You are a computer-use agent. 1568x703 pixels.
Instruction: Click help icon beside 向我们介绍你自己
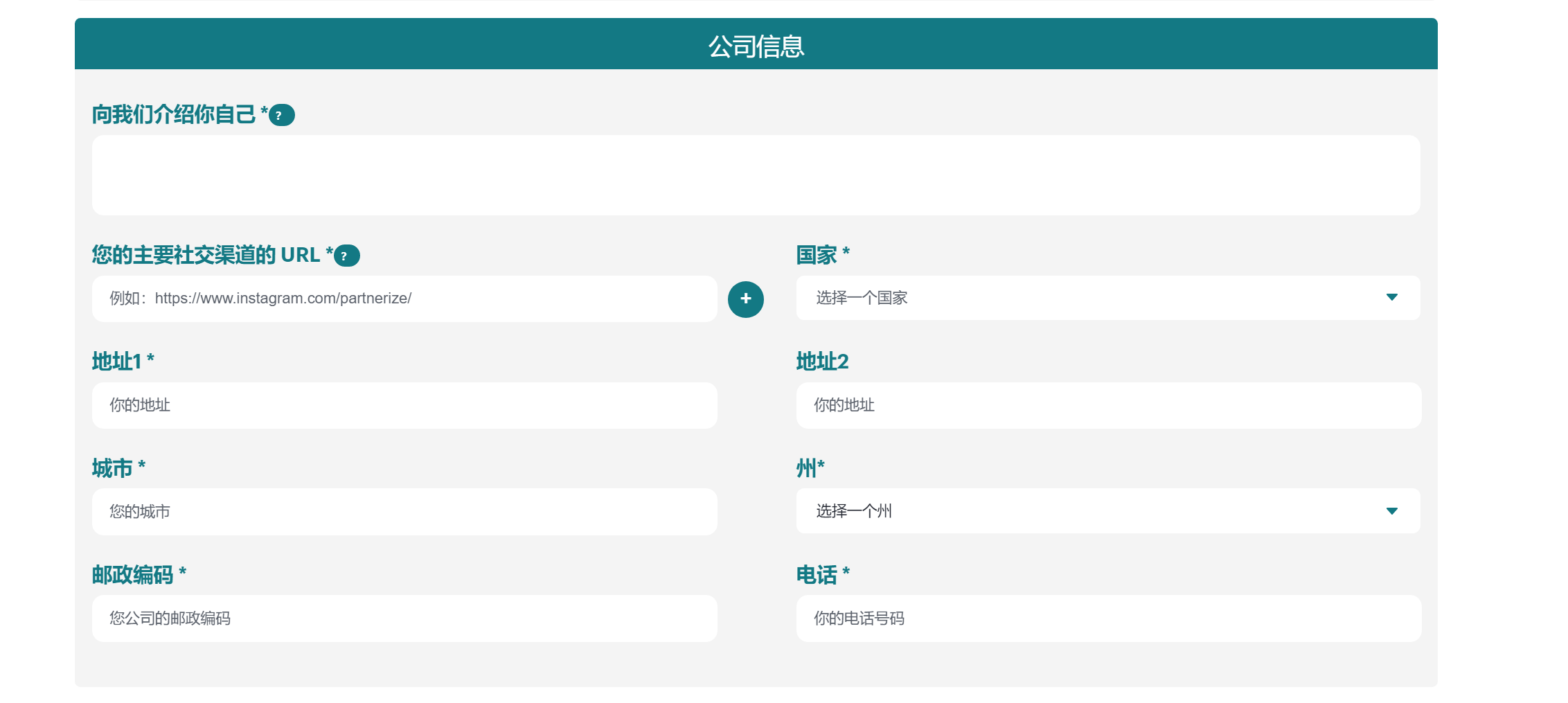click(x=281, y=115)
